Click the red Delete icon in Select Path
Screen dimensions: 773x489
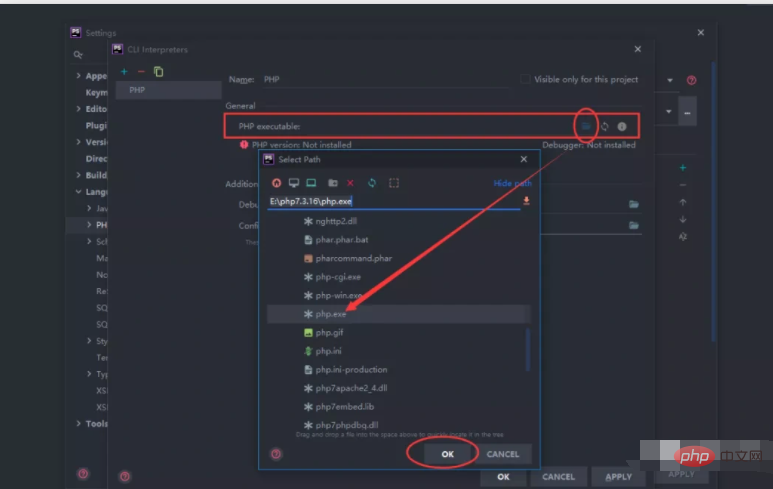click(351, 183)
